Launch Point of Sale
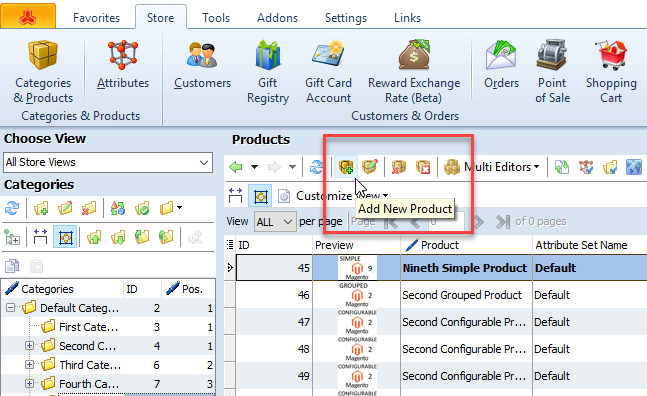This screenshot has width=647, height=396. coord(553,71)
